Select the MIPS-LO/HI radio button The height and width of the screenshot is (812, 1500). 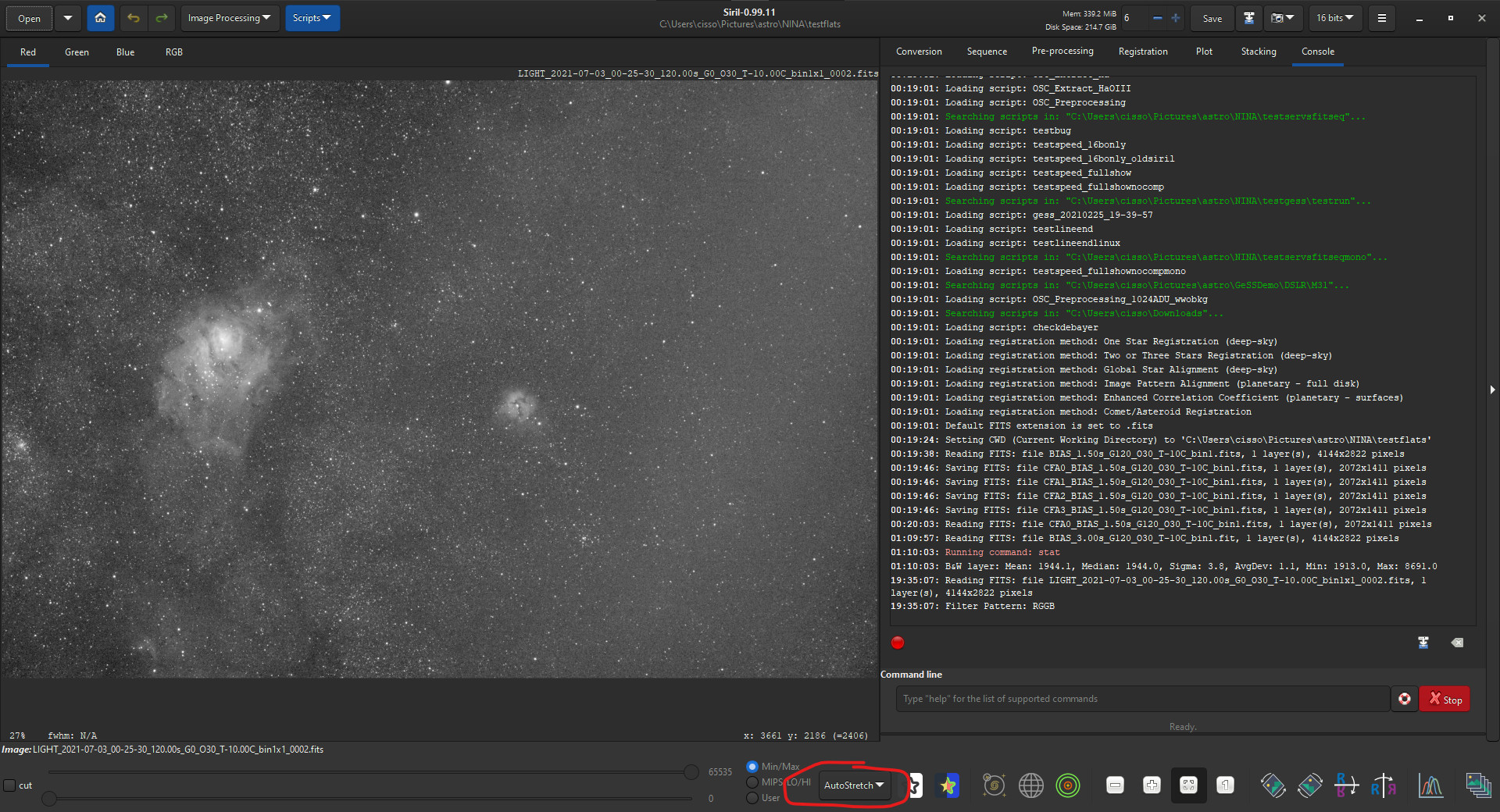click(x=752, y=782)
